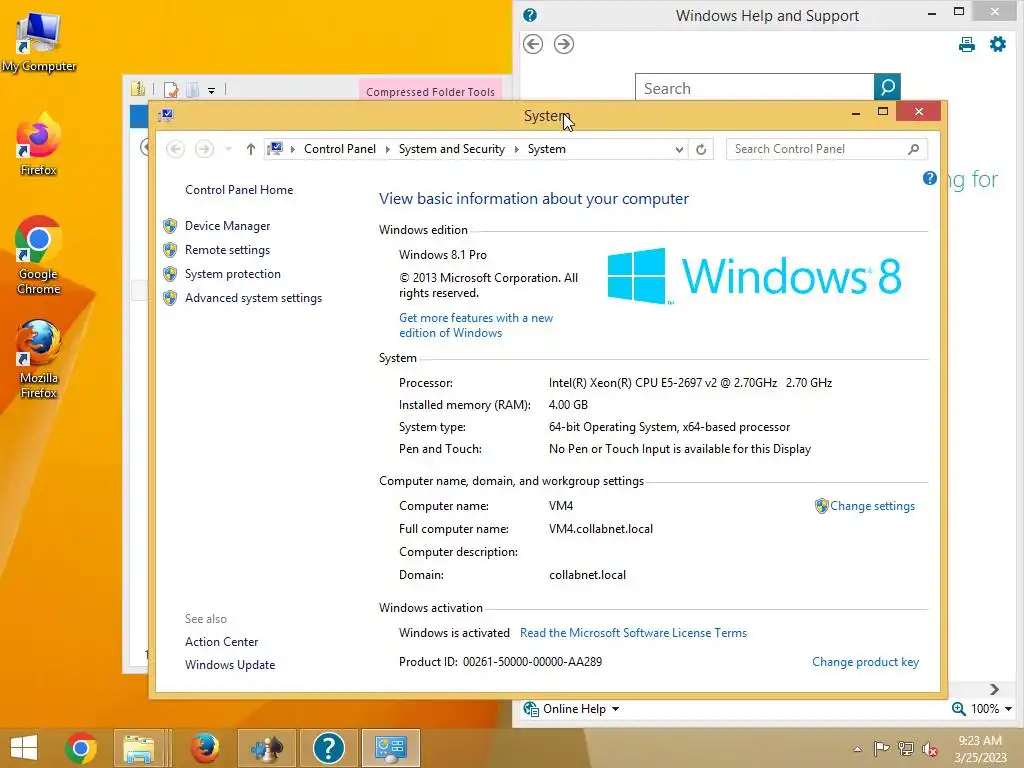
Task: Open Firefox from the taskbar
Action: click(x=204, y=748)
